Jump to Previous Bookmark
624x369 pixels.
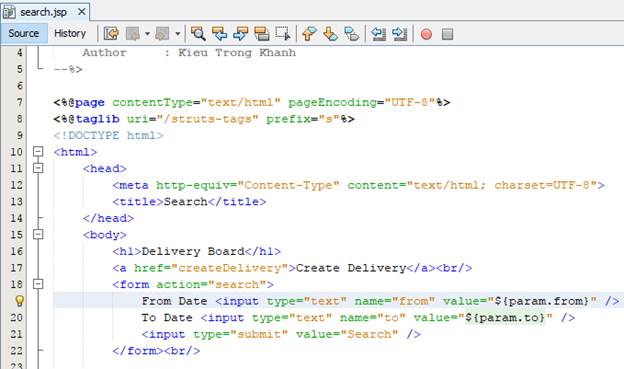click(x=309, y=33)
